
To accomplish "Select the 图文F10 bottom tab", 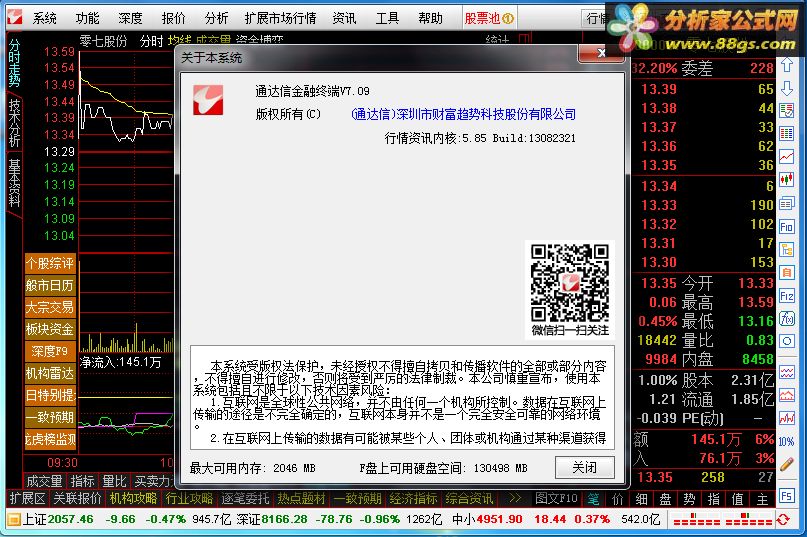I will click(x=556, y=498).
